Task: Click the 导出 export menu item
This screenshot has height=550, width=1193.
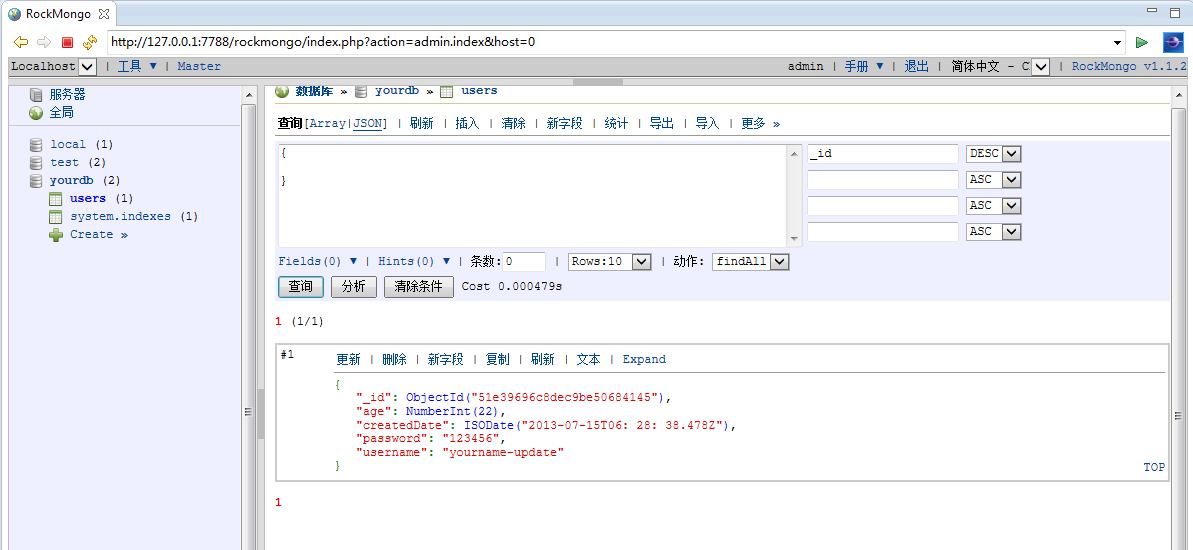Action: (x=662, y=124)
